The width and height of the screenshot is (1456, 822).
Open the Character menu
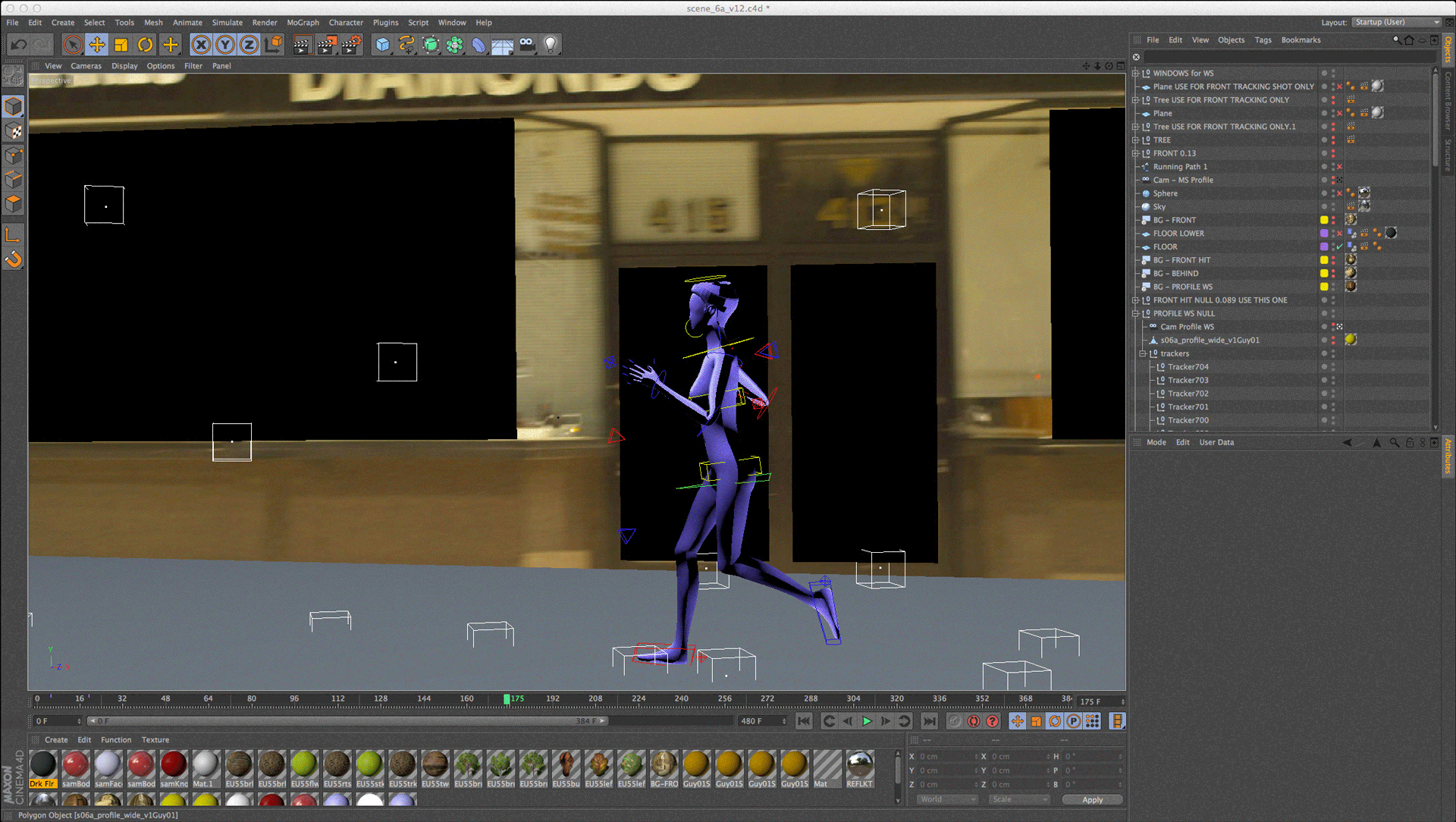pos(346,23)
